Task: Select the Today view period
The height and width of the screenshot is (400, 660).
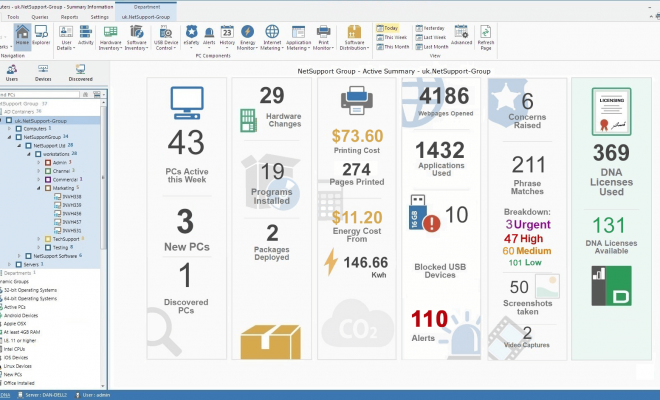Action: click(x=387, y=28)
